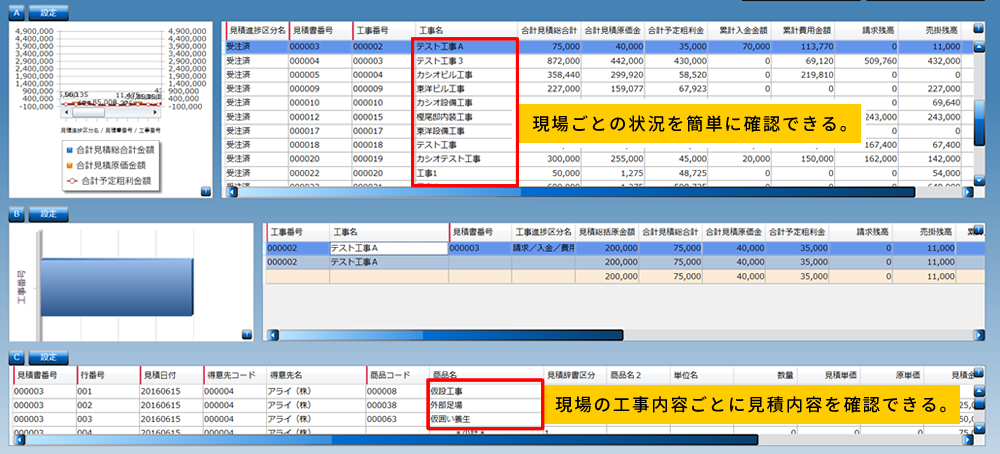This screenshot has height=454, width=1000.
Task: Click the scroll-down arrow in panel A table
Action: click(979, 177)
